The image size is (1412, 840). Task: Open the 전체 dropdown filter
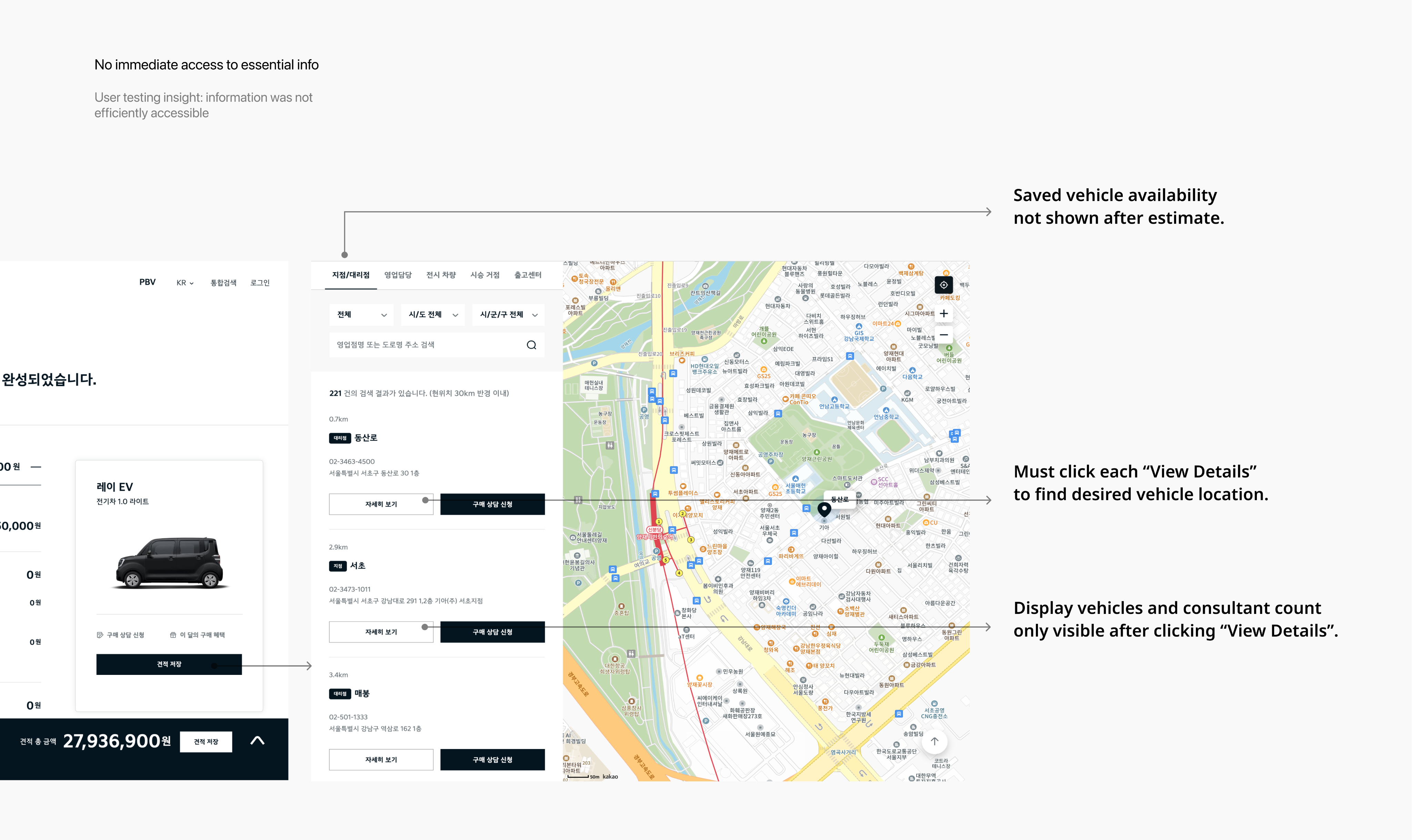(362, 315)
